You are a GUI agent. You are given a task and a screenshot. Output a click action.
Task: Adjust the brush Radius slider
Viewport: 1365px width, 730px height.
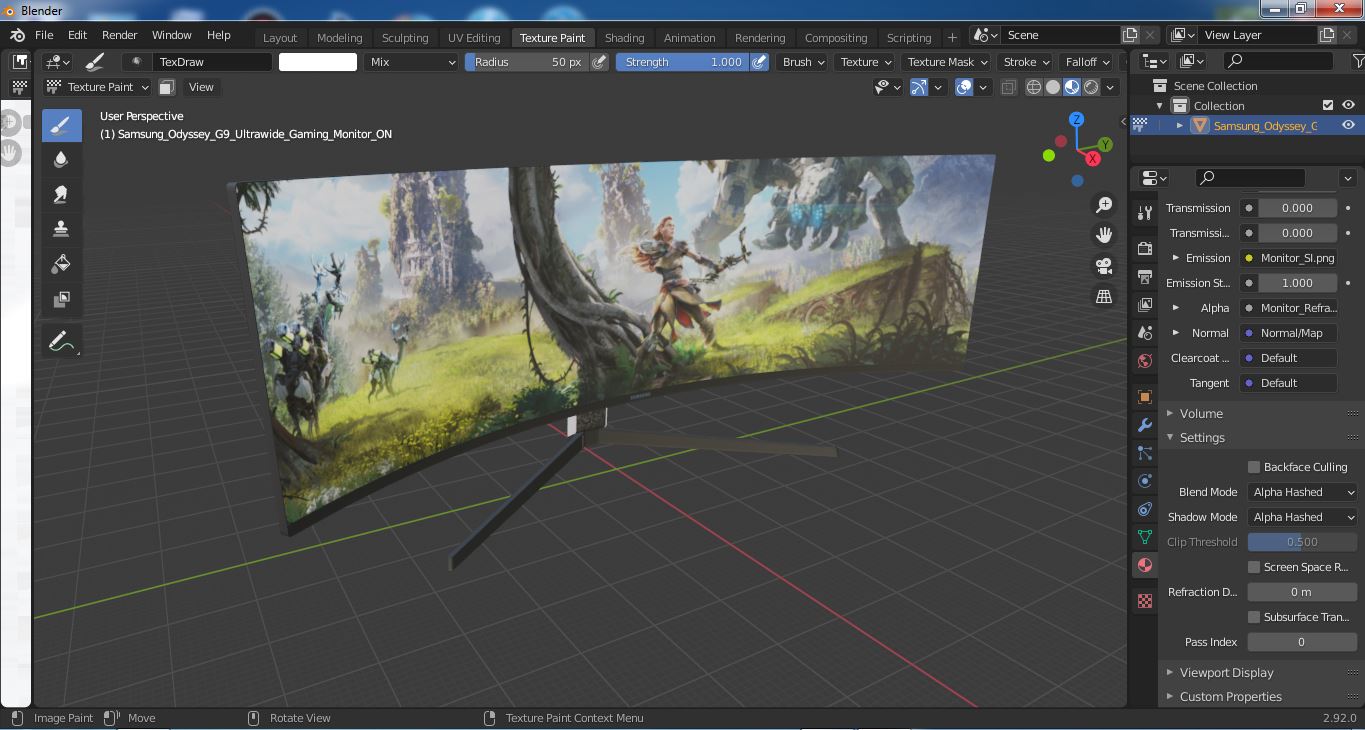click(526, 62)
